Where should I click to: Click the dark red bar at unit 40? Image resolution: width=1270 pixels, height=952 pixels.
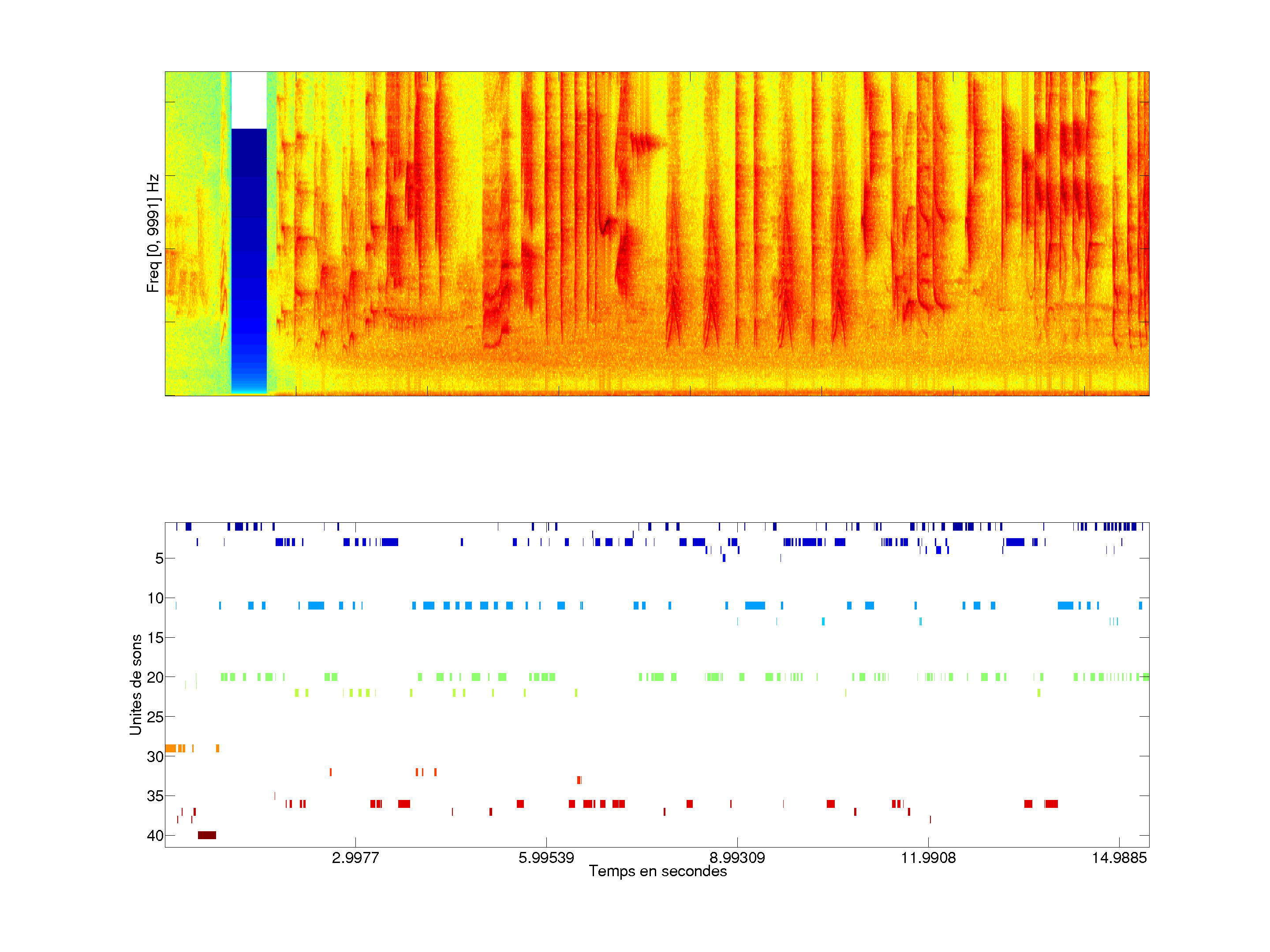pos(207,835)
